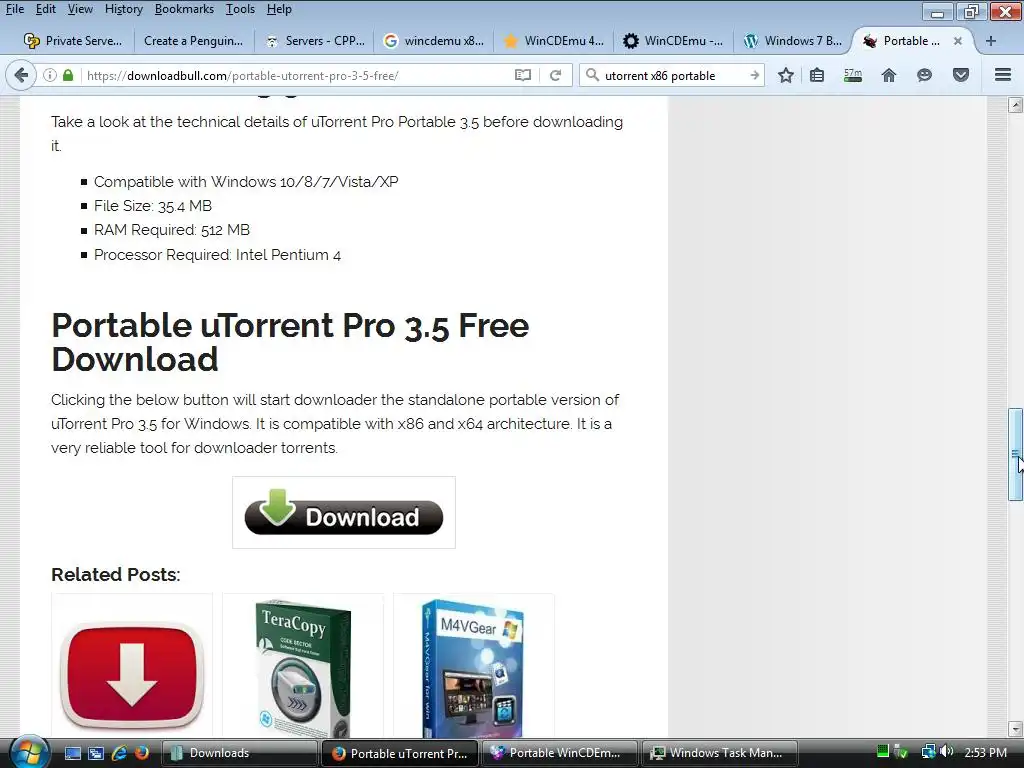Screen dimensions: 1024x768
Task: Click the browser Back arrow button
Action: click(x=21, y=75)
